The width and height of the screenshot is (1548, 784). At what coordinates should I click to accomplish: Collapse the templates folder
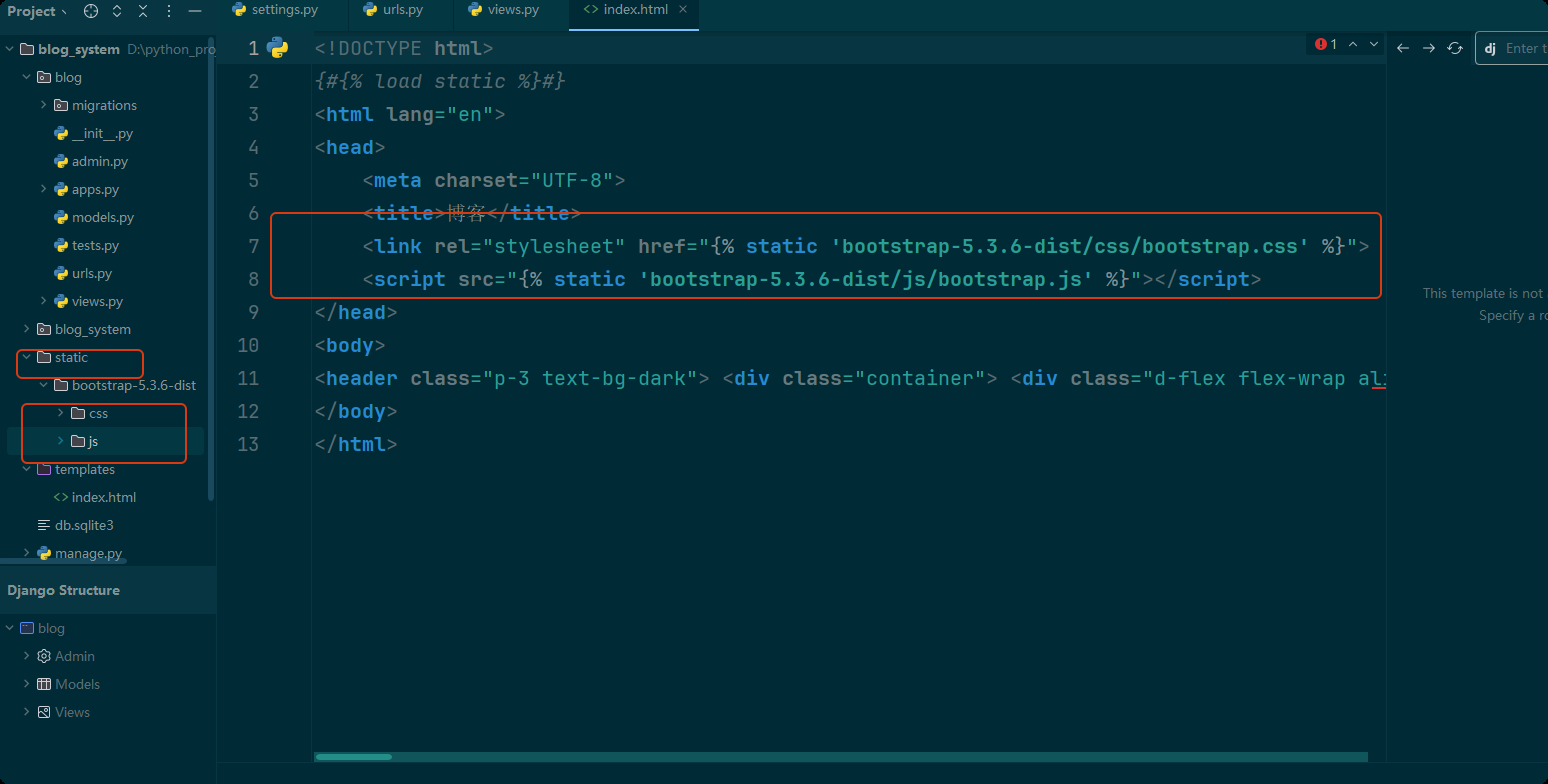(x=27, y=469)
